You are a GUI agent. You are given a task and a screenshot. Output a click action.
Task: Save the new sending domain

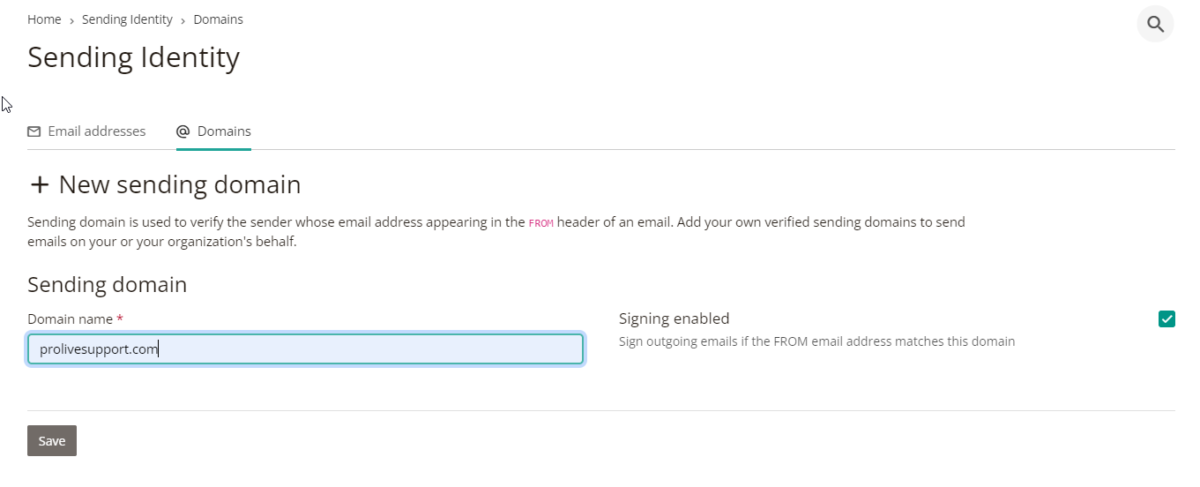point(52,441)
